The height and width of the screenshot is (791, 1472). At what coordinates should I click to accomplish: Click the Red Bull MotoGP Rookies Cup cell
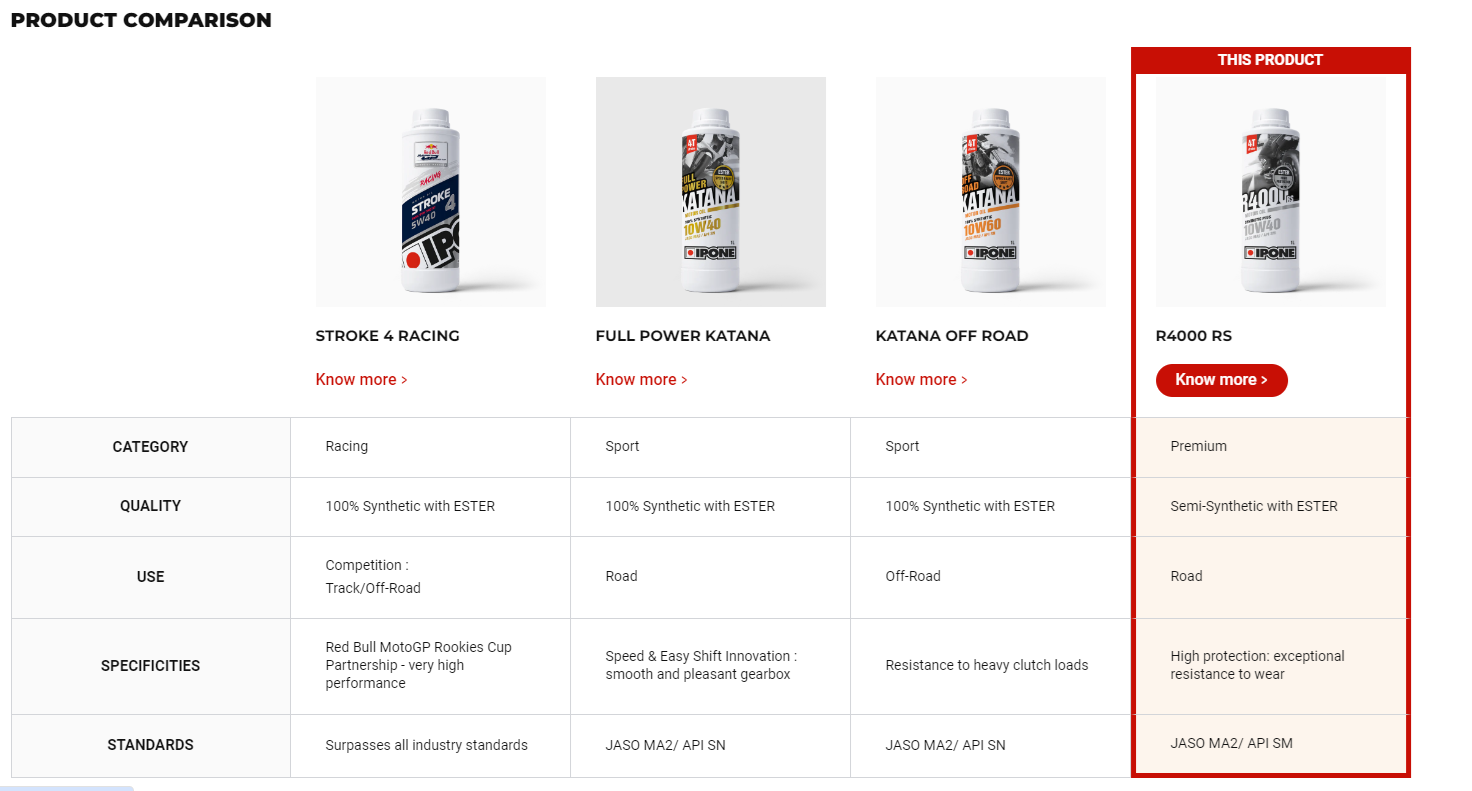[430, 666]
